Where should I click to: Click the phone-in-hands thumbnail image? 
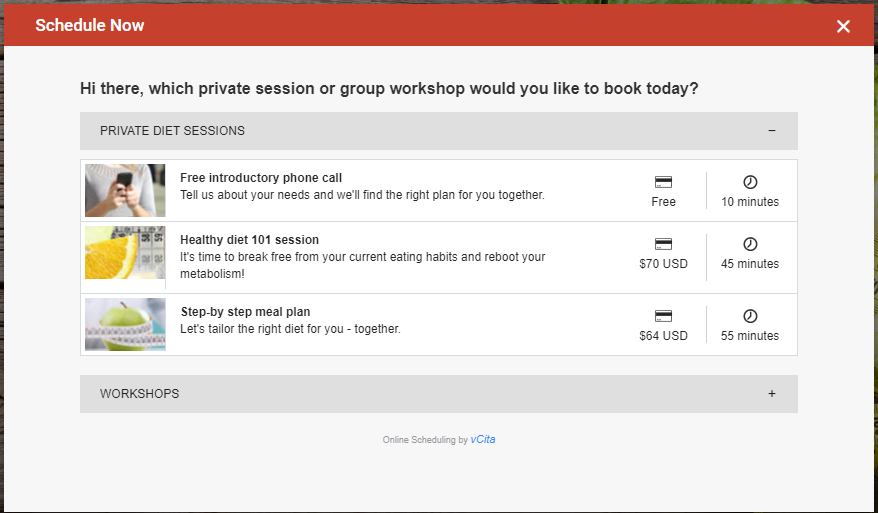[125, 190]
